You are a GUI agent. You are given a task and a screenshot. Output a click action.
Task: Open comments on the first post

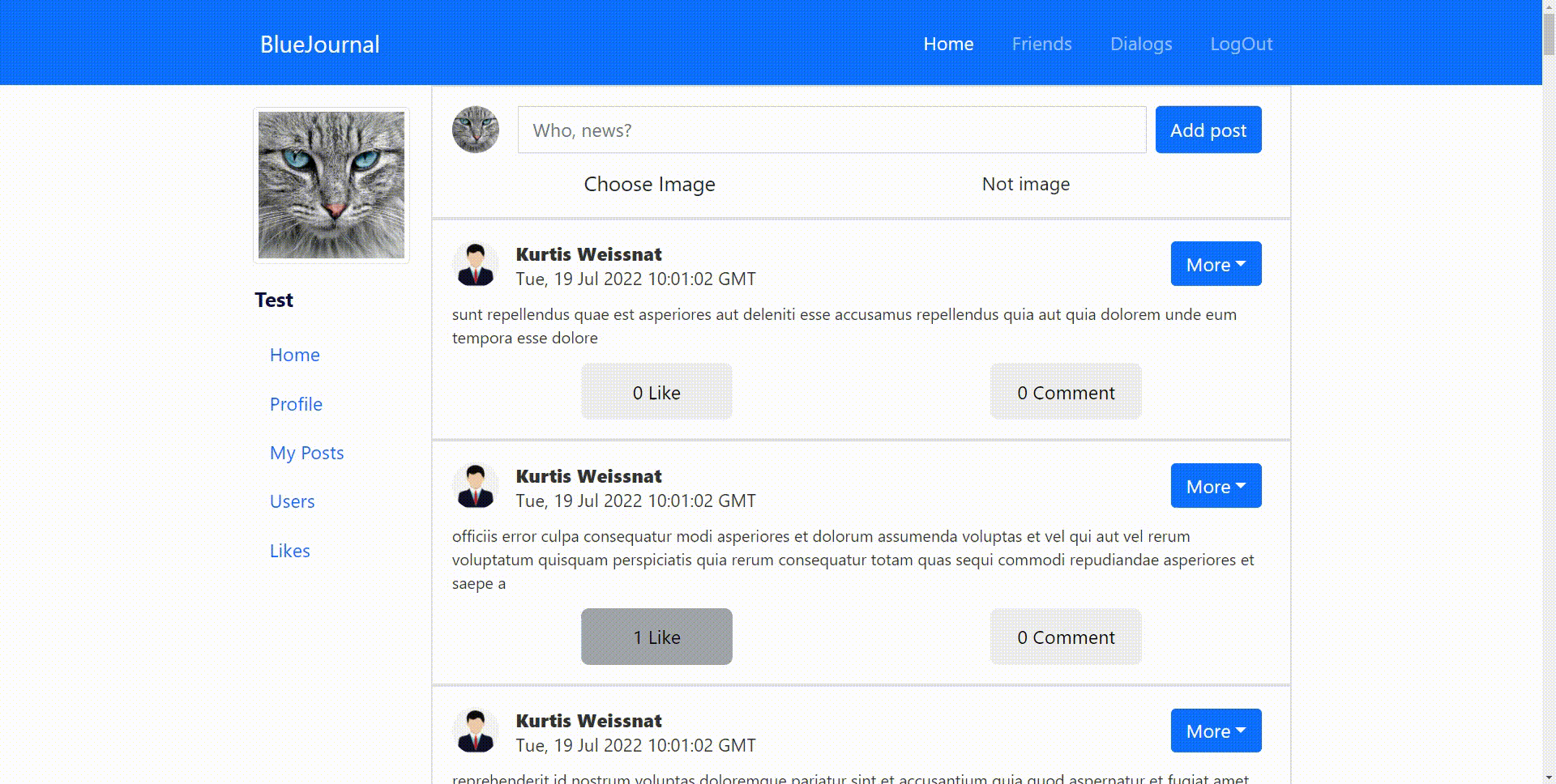tap(1065, 392)
